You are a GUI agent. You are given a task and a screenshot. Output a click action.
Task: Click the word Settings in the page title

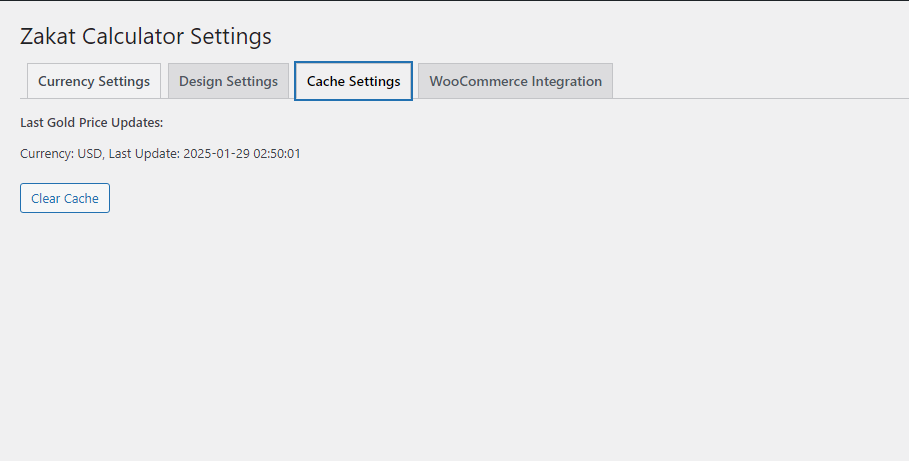(x=231, y=36)
